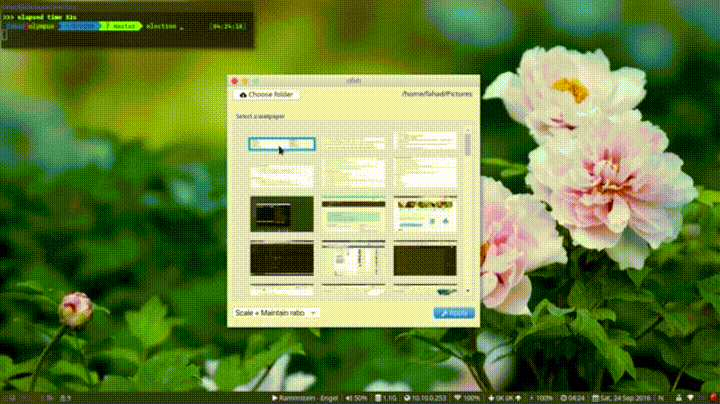Pick the thumbnail with the green banner

[x=354, y=214]
